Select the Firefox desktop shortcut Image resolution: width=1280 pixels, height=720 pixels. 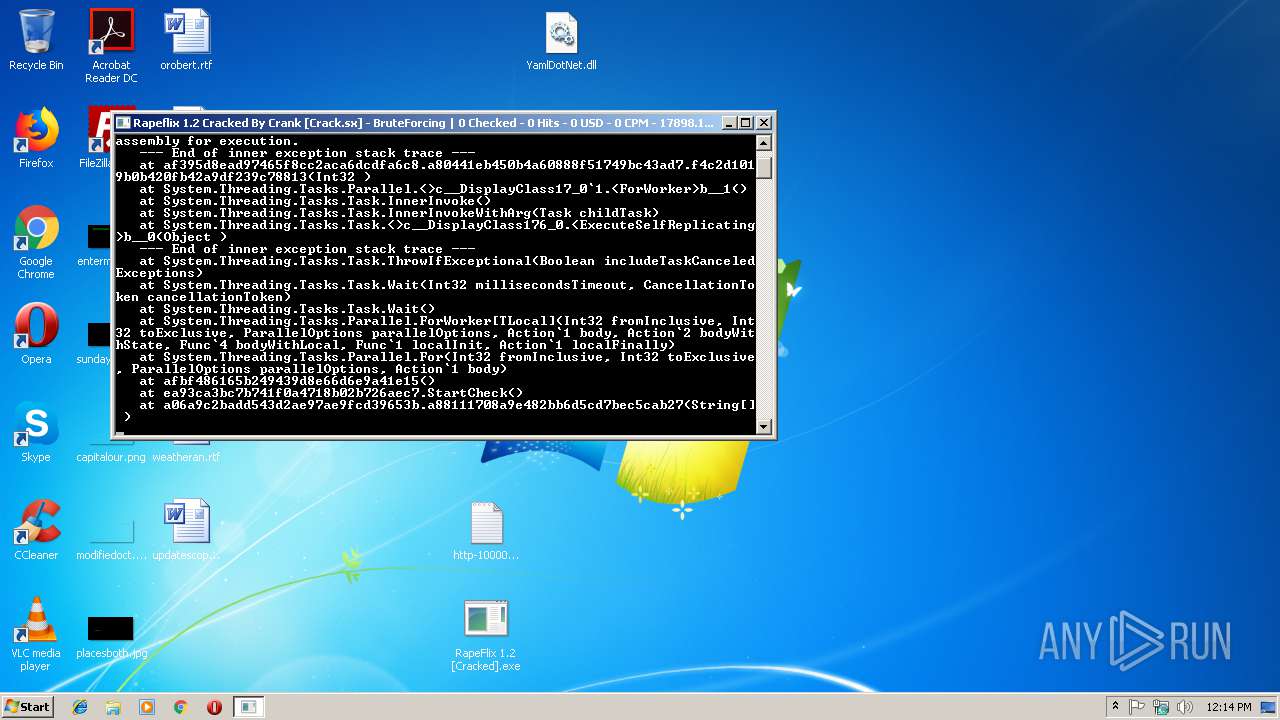tap(36, 138)
